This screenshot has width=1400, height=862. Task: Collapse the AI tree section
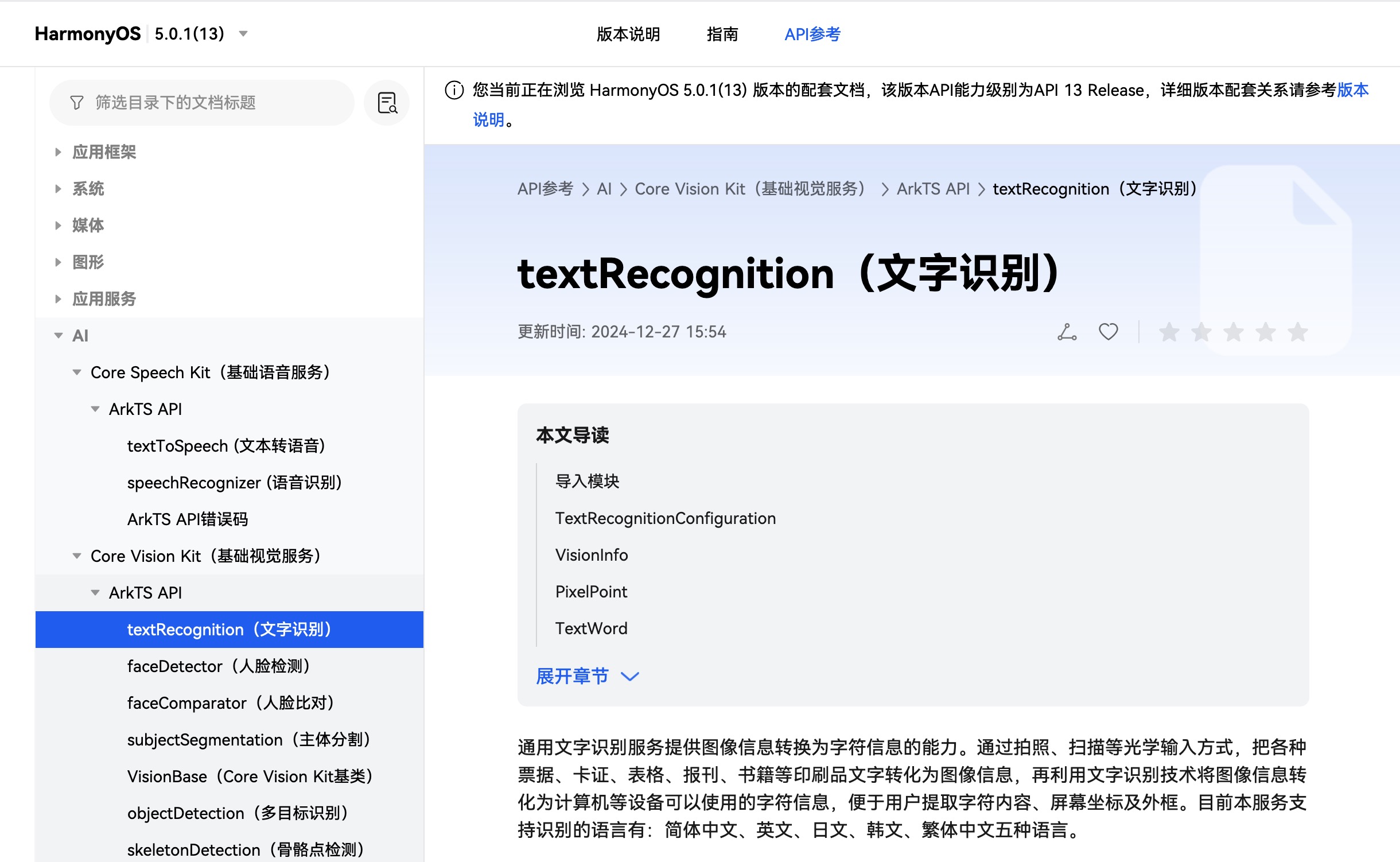tap(58, 336)
